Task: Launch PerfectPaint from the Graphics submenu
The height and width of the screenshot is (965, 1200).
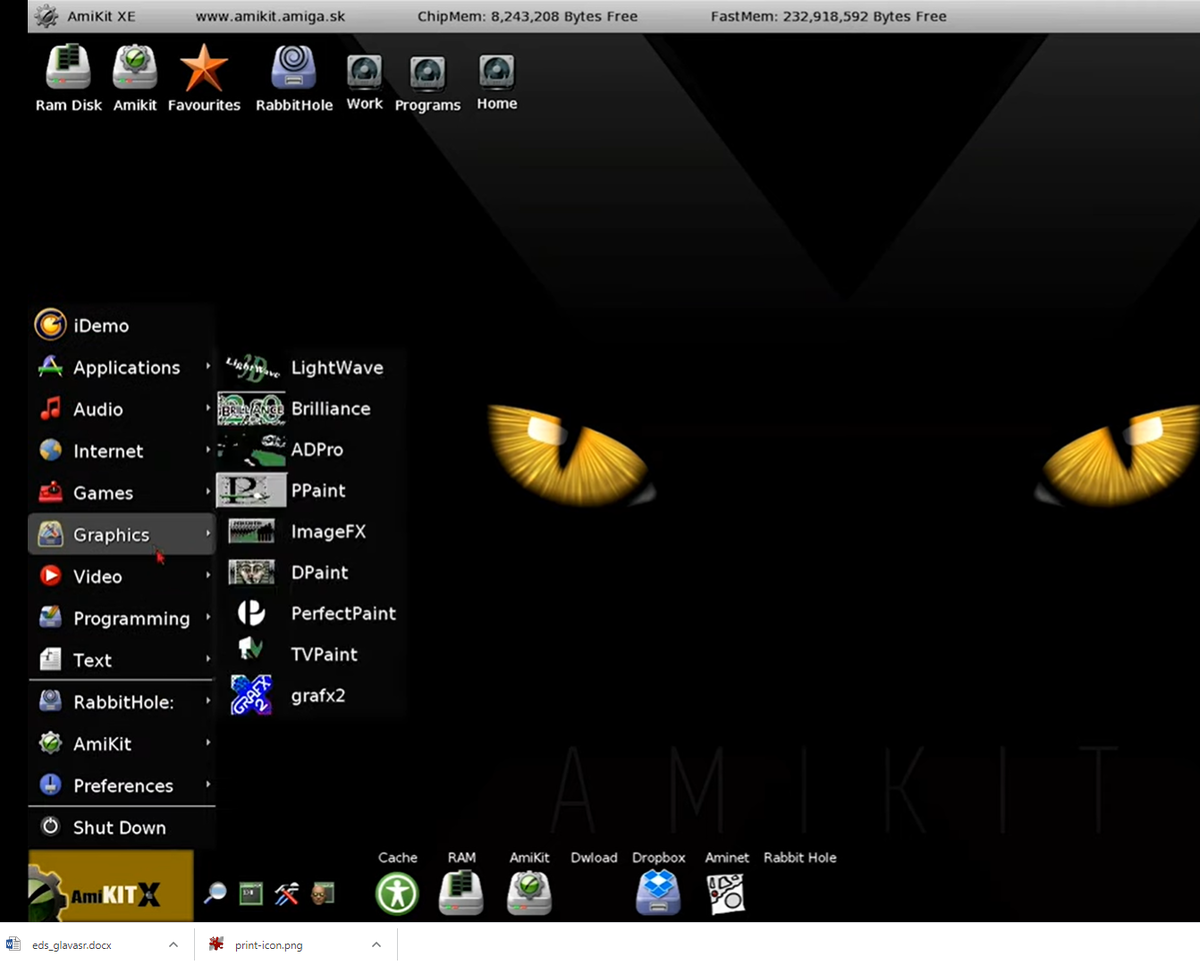Action: pyautogui.click(x=310, y=613)
